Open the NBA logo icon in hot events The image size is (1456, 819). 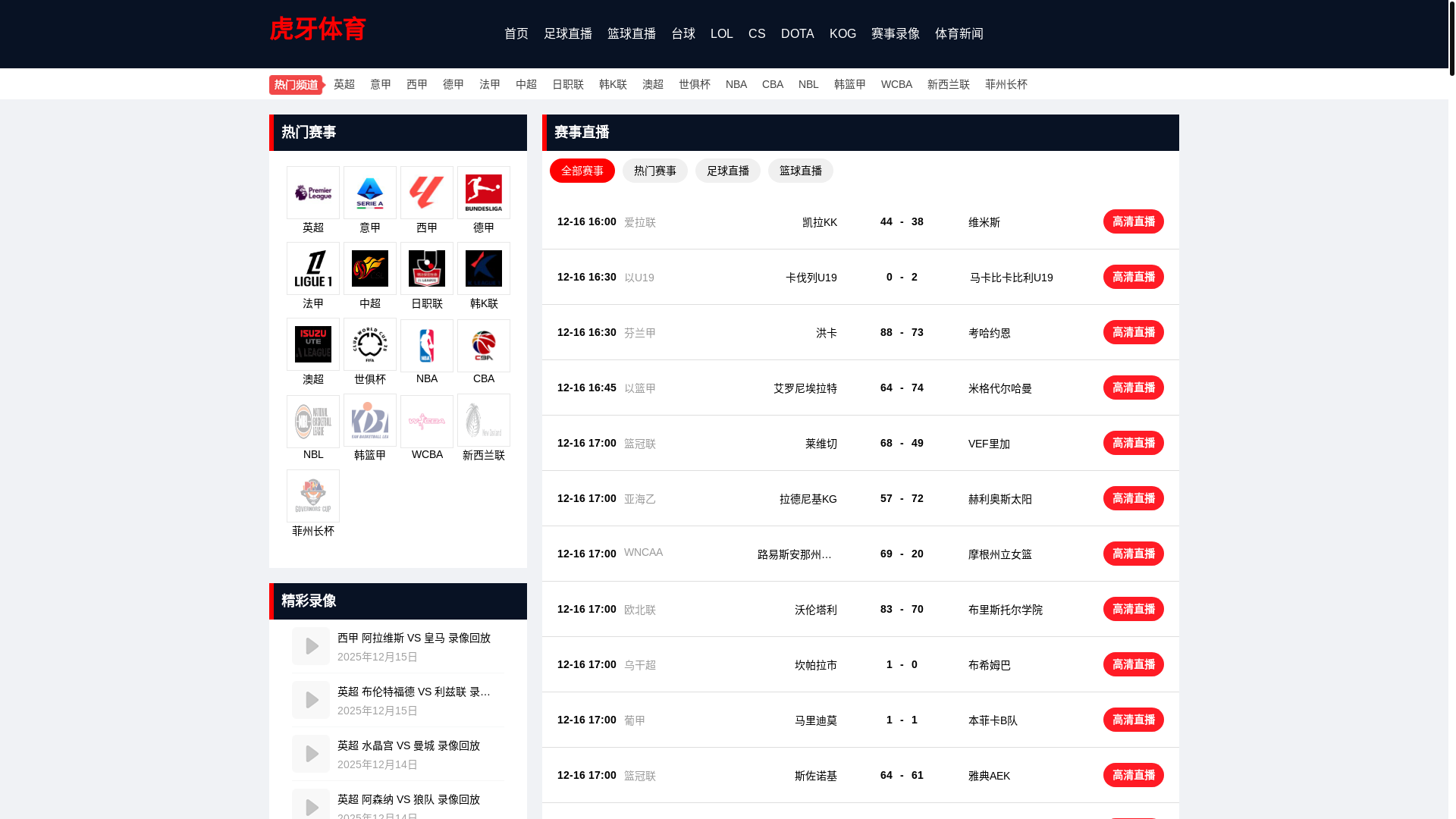point(427,346)
